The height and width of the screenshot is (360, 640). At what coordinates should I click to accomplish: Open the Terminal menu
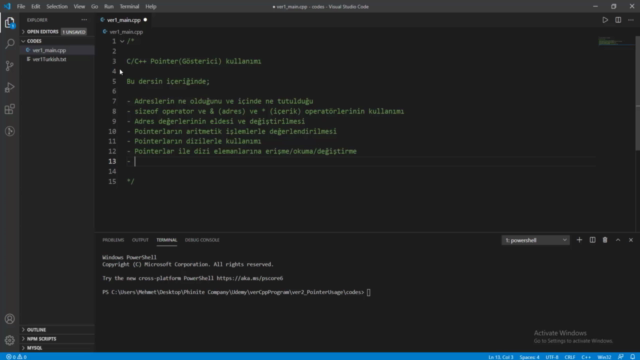(x=129, y=7)
